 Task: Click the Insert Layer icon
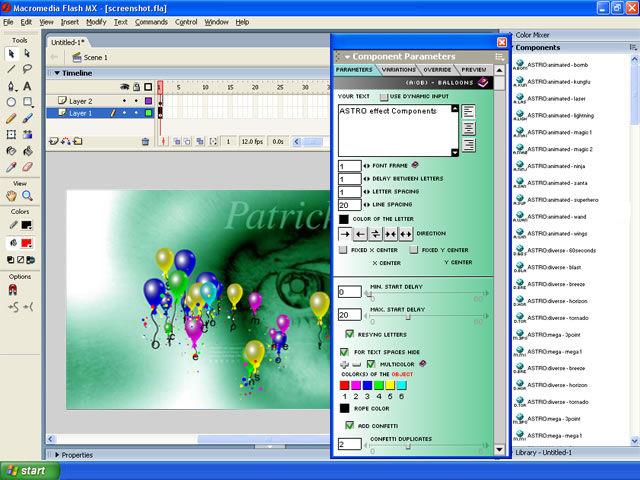[x=53, y=142]
